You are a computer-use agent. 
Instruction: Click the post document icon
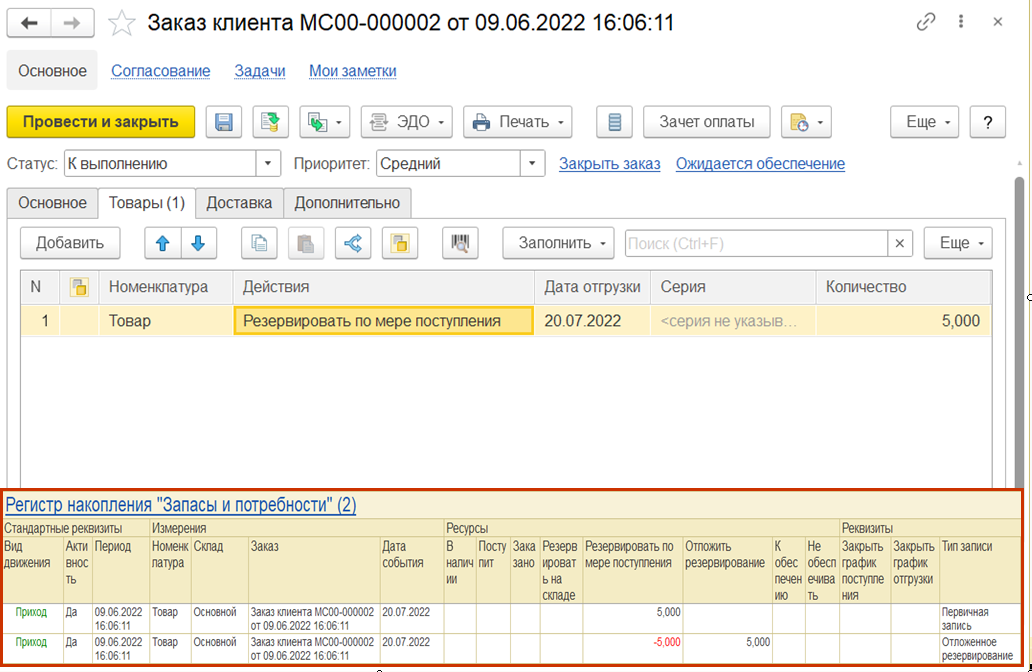point(270,122)
